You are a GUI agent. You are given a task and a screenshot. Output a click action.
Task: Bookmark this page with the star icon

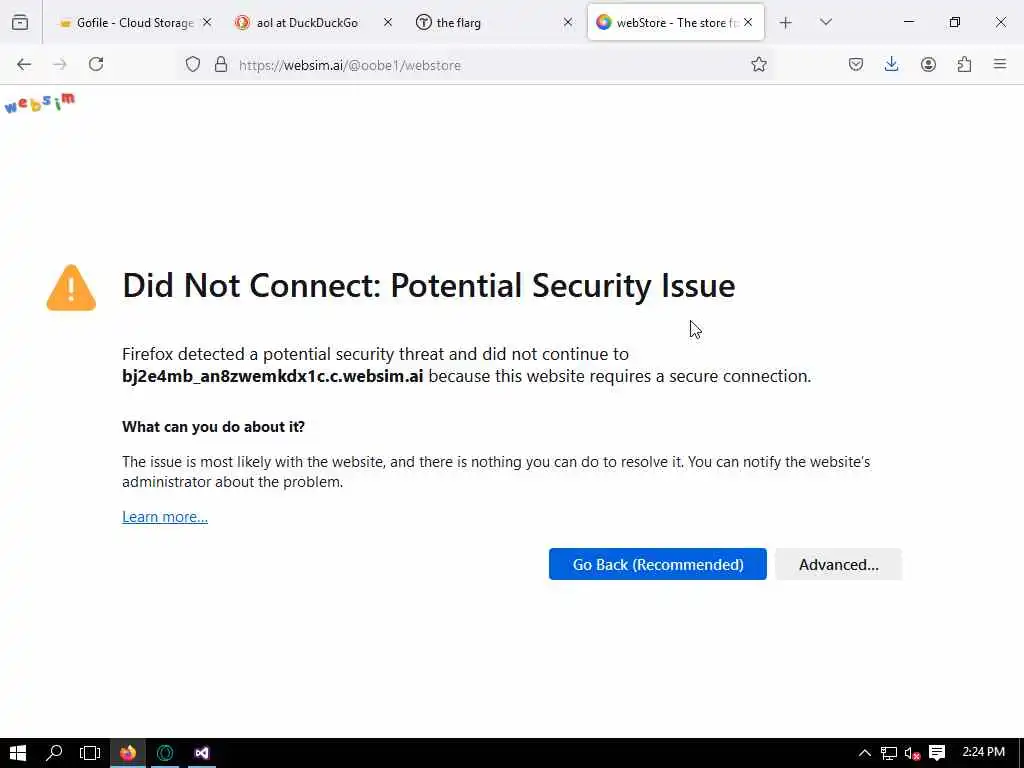[x=759, y=64]
